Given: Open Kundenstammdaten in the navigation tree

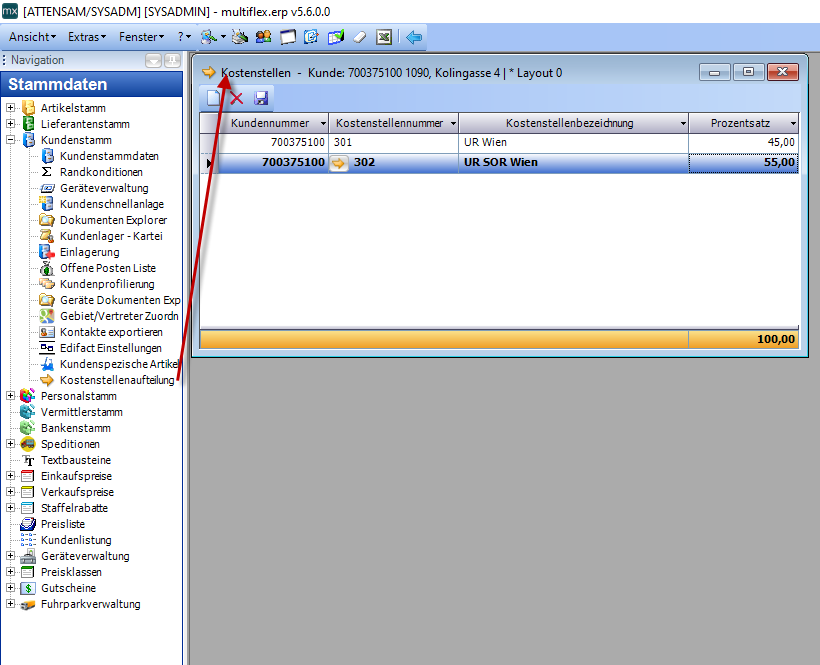Looking at the screenshot, I should [108, 156].
